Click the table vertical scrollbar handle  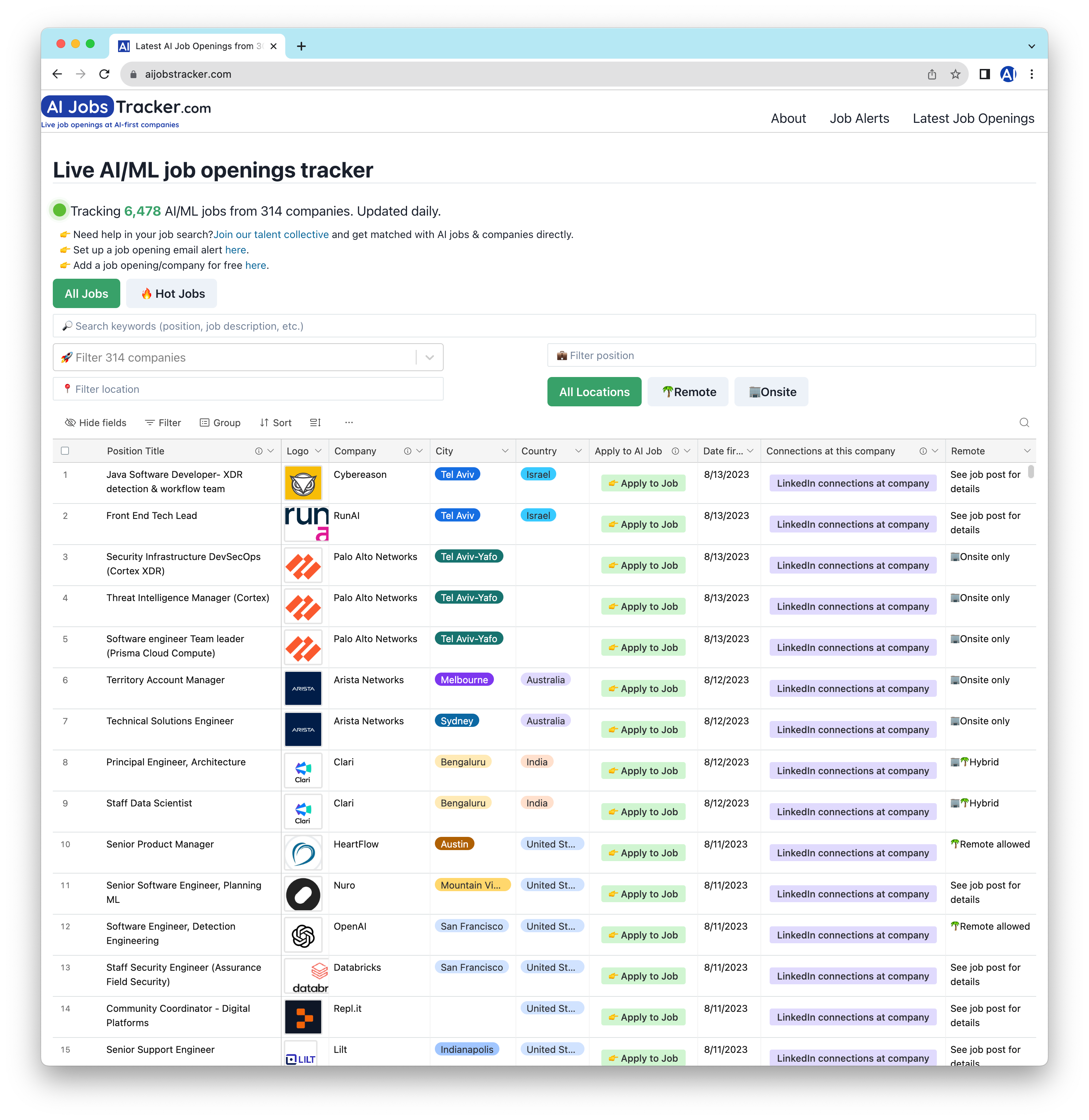pos(1031,471)
